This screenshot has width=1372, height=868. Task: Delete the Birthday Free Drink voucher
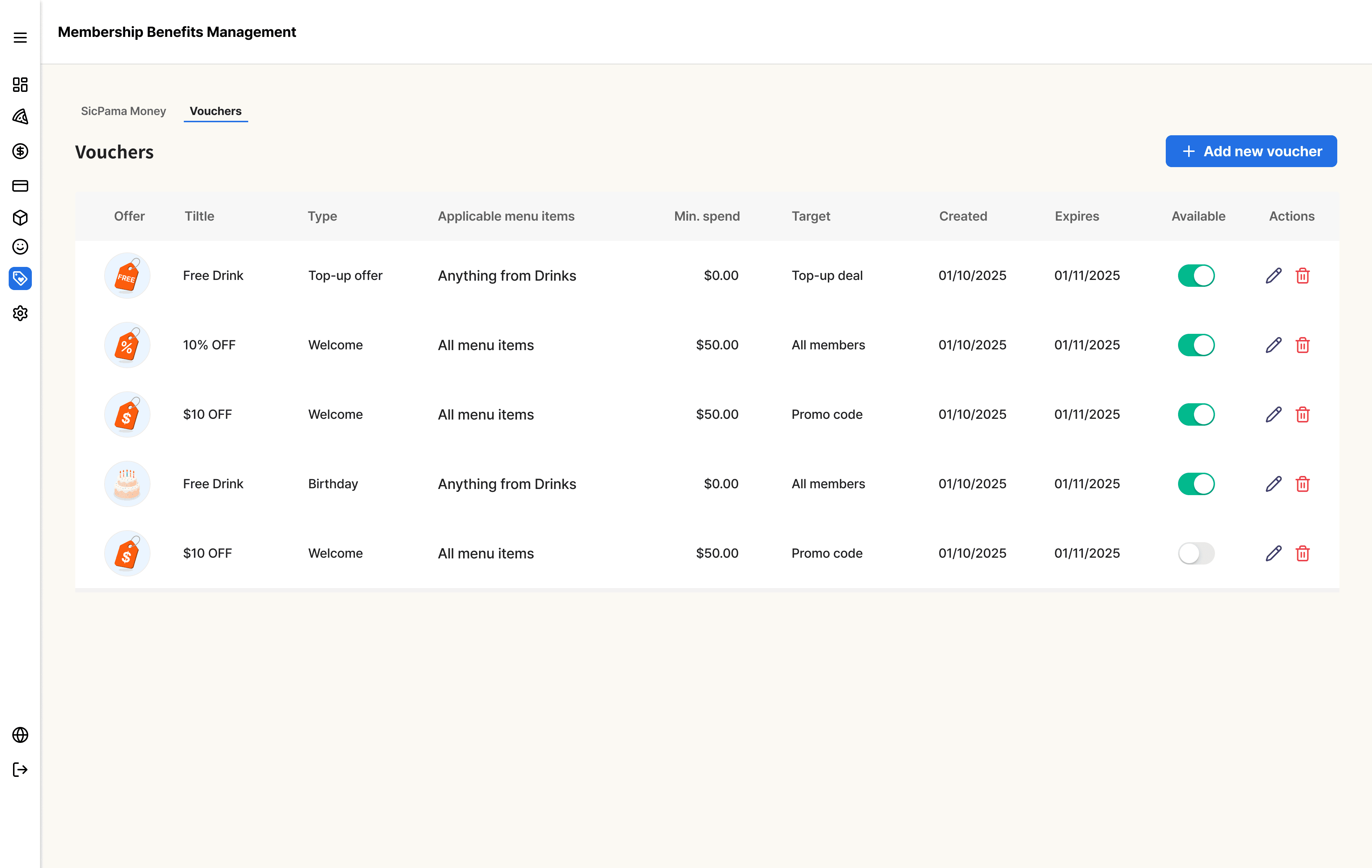[1303, 484]
